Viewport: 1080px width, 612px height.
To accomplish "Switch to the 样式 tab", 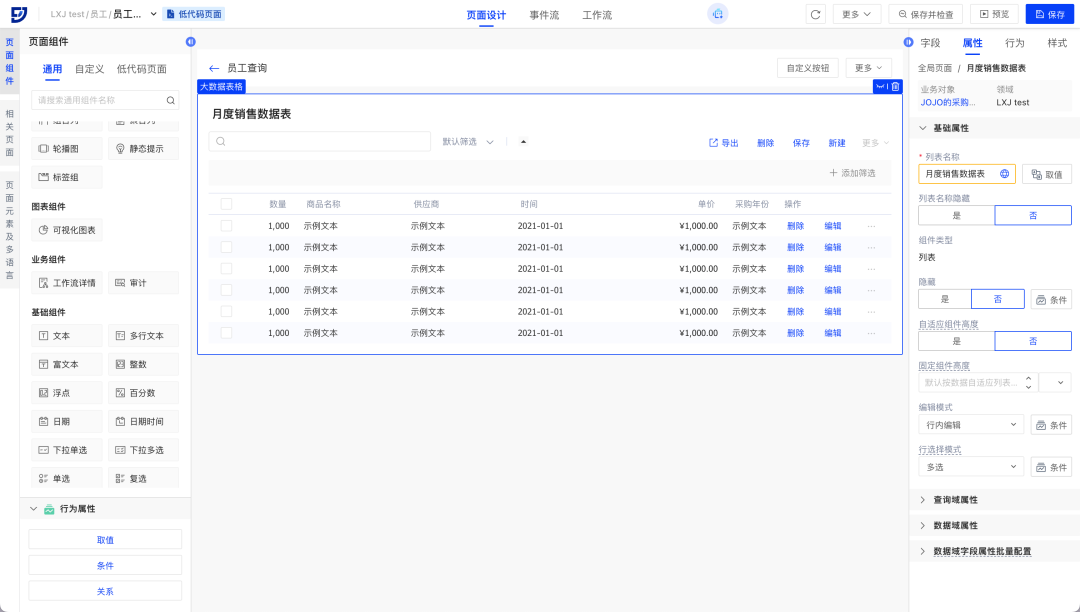I will [1057, 43].
